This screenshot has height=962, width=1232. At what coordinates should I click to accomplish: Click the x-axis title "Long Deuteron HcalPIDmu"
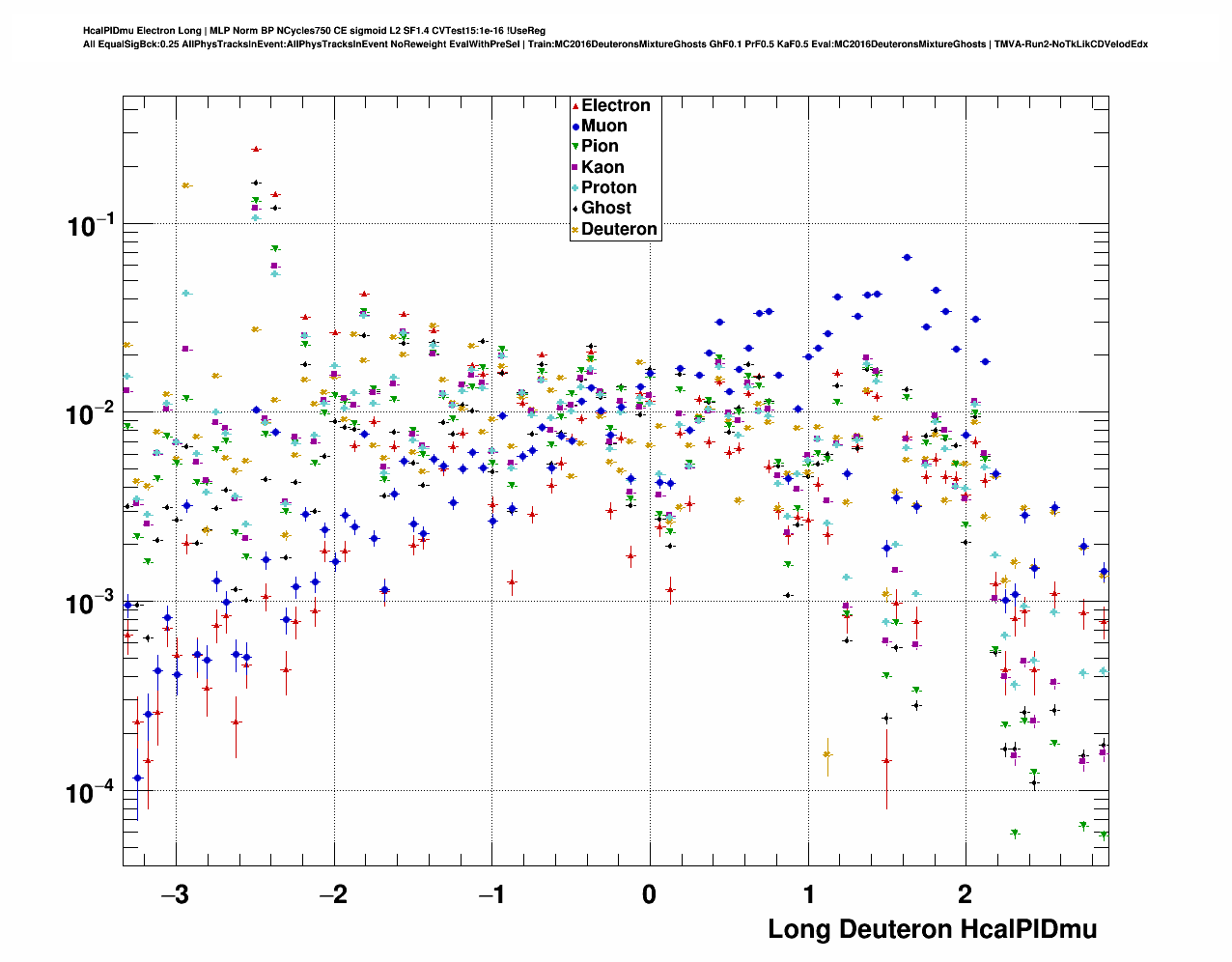pyautogui.click(x=932, y=929)
